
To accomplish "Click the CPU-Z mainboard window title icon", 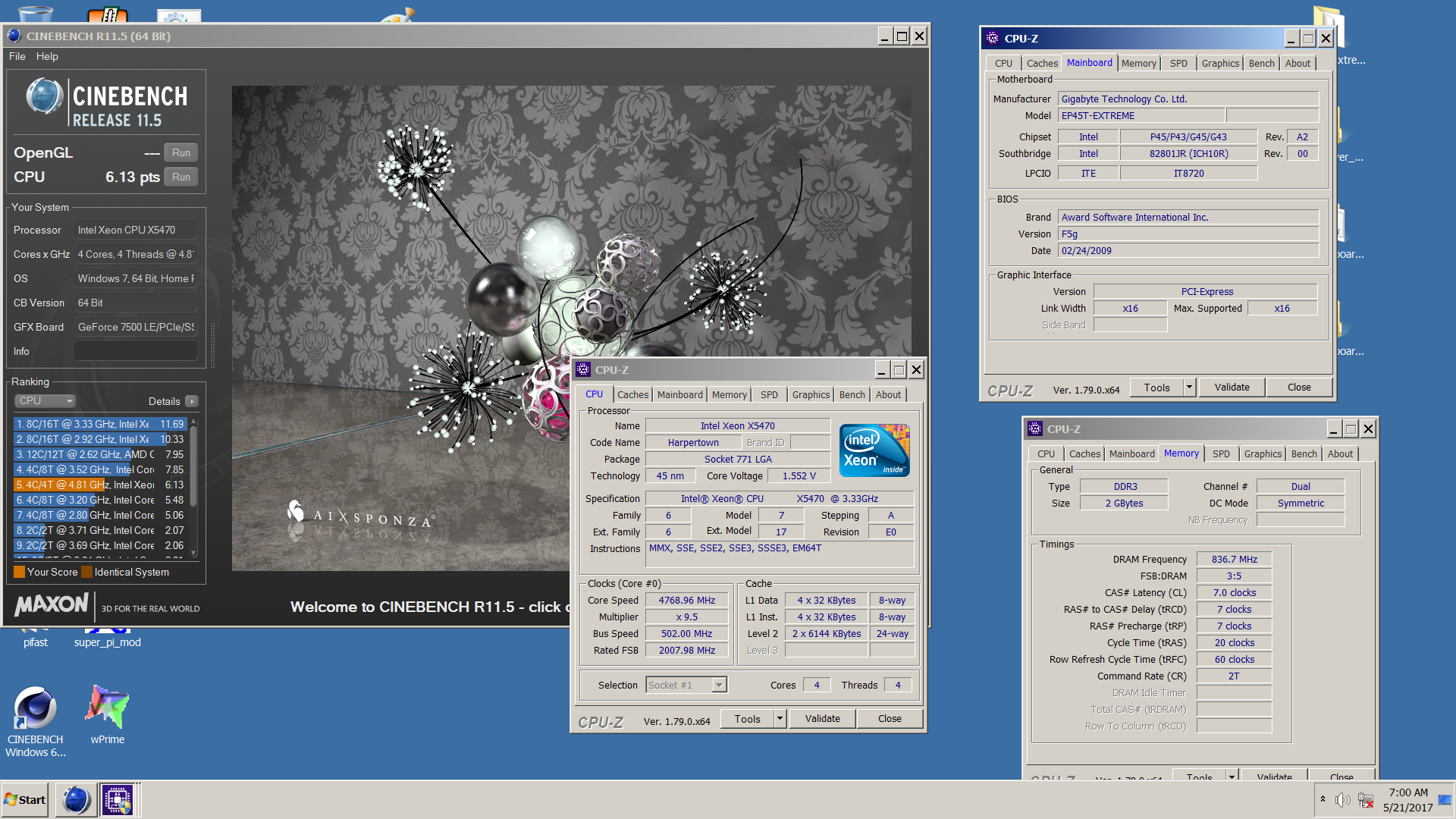I will click(993, 38).
